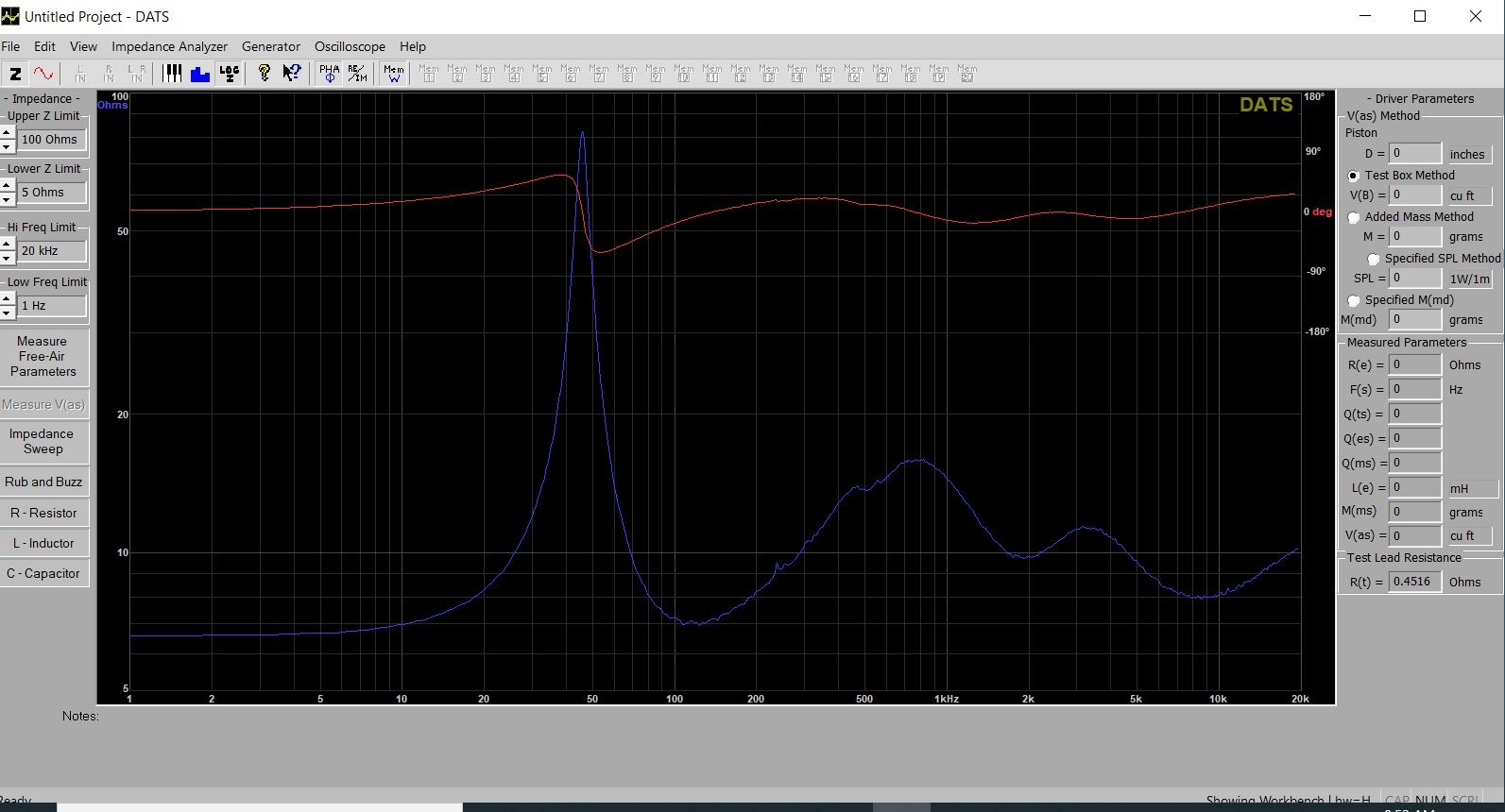Click the R(t) test lead resistance field
1505x812 pixels.
[1415, 582]
